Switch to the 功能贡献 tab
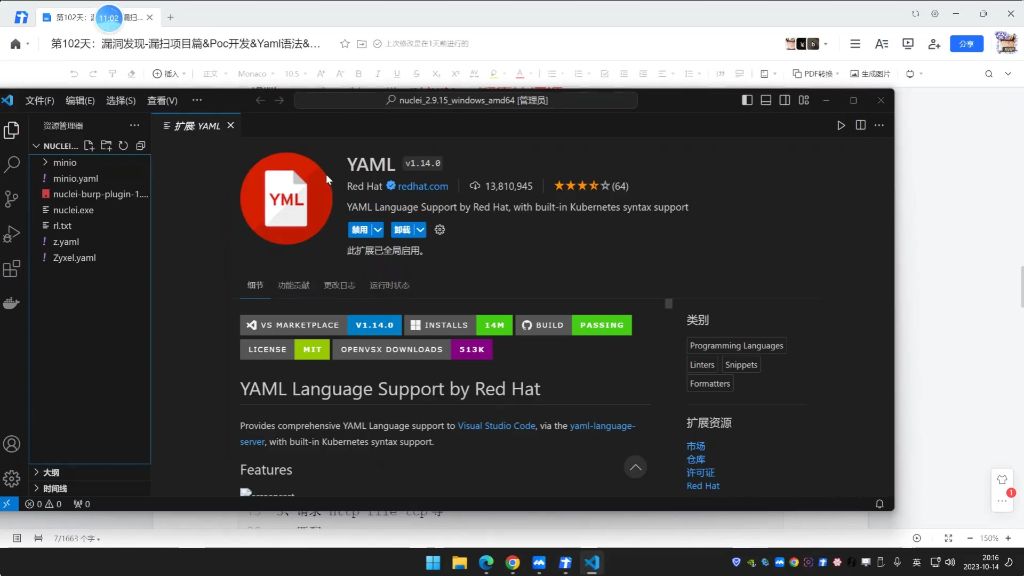Image resolution: width=1024 pixels, height=576 pixels. [x=293, y=285]
